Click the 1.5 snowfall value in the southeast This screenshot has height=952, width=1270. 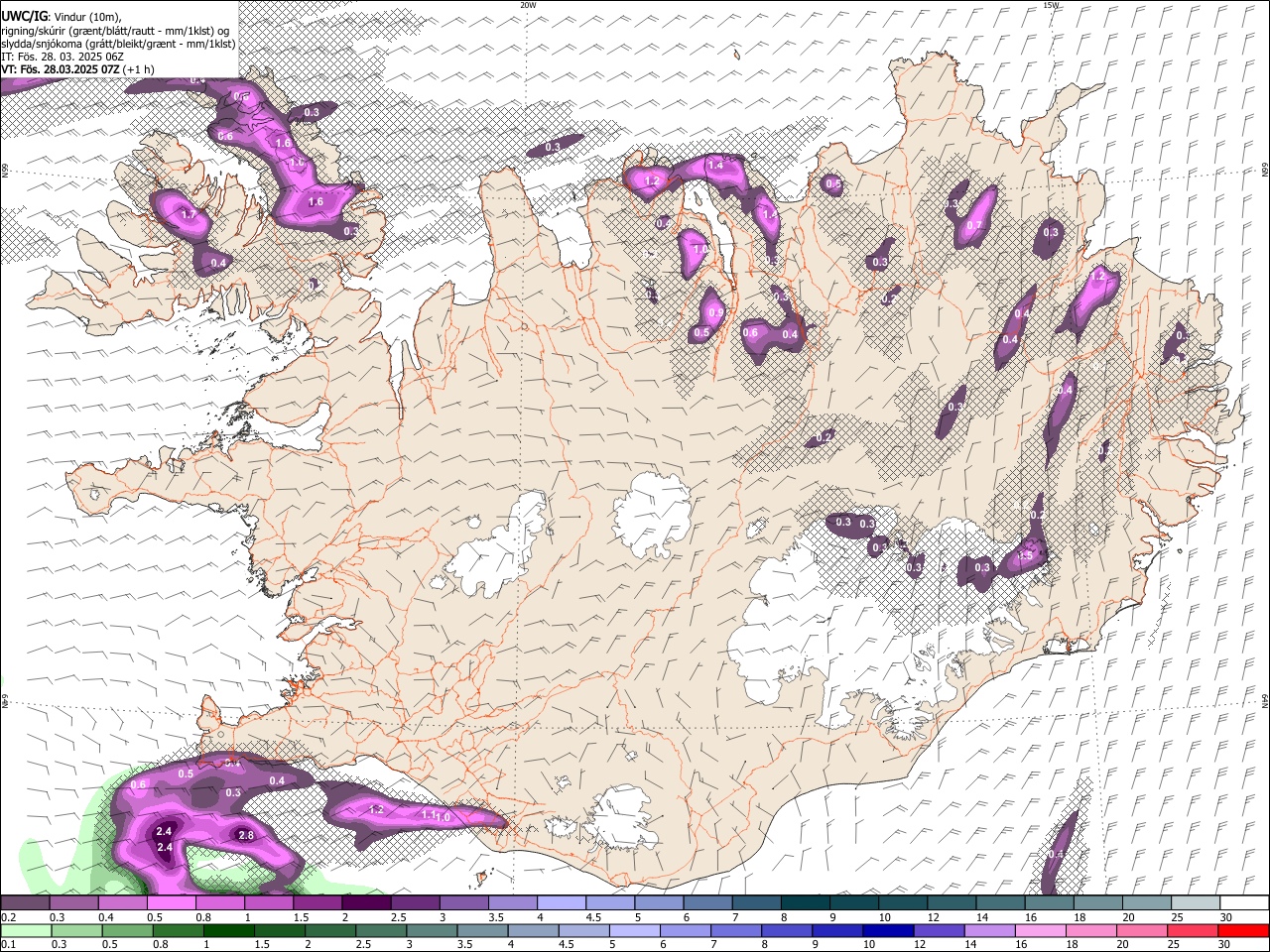pyautogui.click(x=1026, y=556)
